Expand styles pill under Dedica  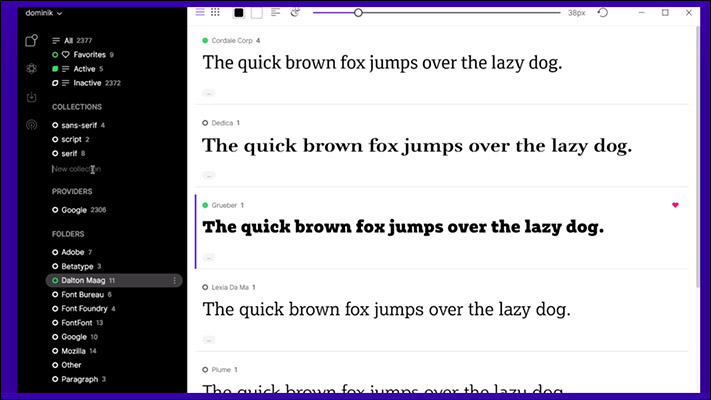click(x=209, y=175)
